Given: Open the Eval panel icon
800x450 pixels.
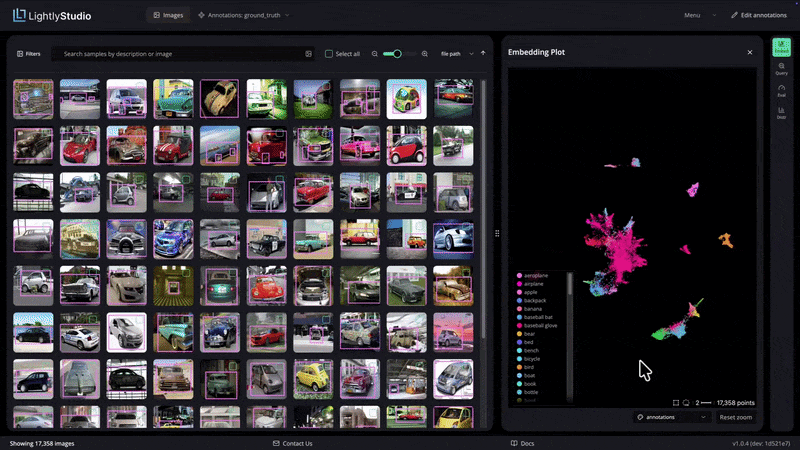Looking at the screenshot, I should click(781, 91).
